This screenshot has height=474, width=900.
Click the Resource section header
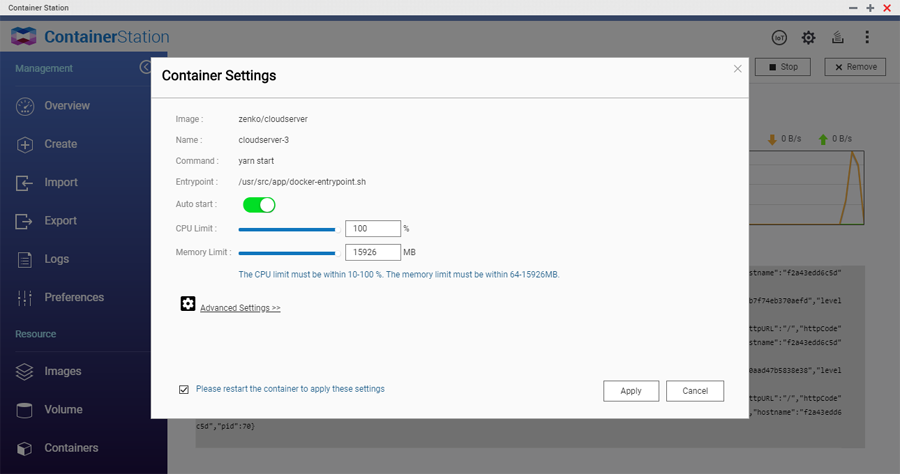[36, 334]
